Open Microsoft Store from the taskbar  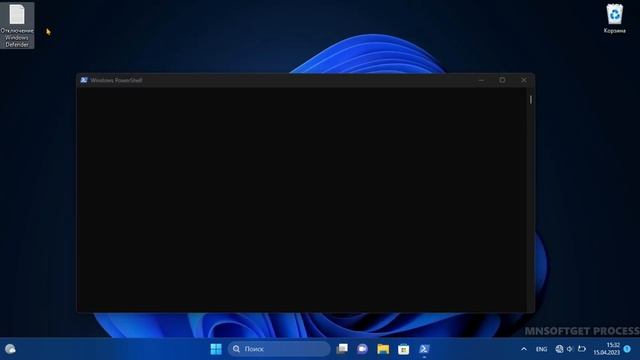point(403,349)
